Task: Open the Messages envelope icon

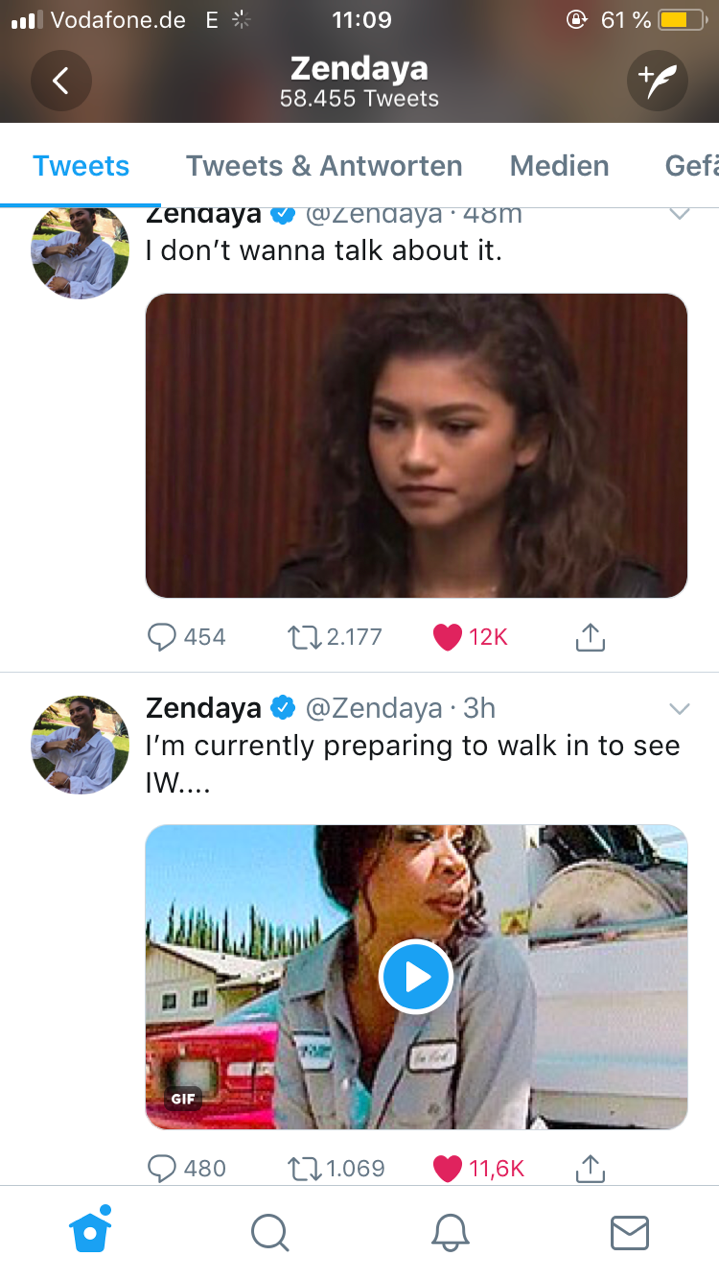Action: click(x=629, y=1232)
